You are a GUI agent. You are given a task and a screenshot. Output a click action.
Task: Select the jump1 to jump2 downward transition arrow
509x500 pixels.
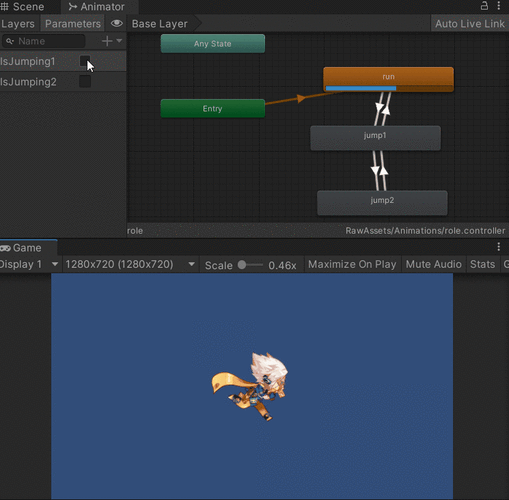click(x=375, y=170)
